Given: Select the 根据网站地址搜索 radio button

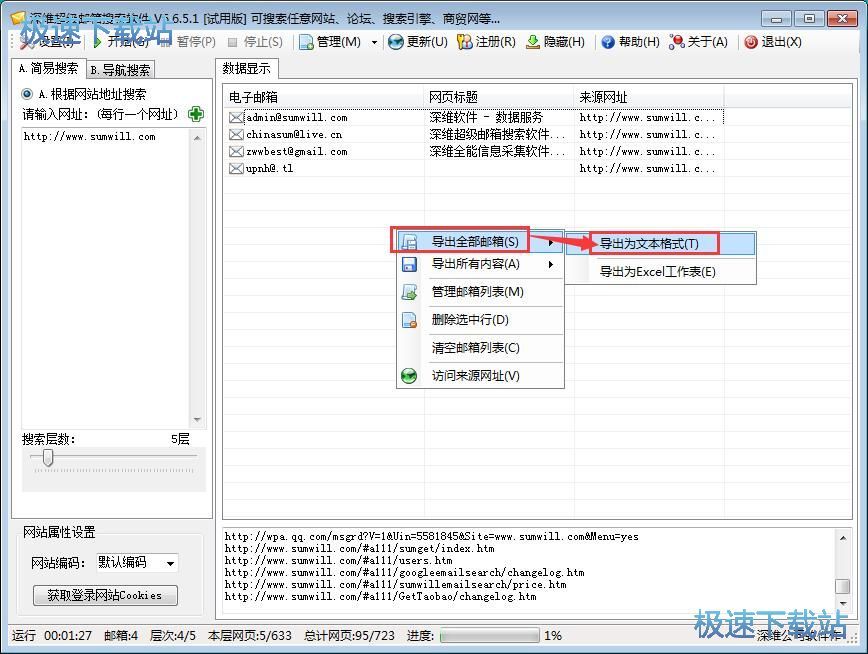Looking at the screenshot, I should 27,94.
